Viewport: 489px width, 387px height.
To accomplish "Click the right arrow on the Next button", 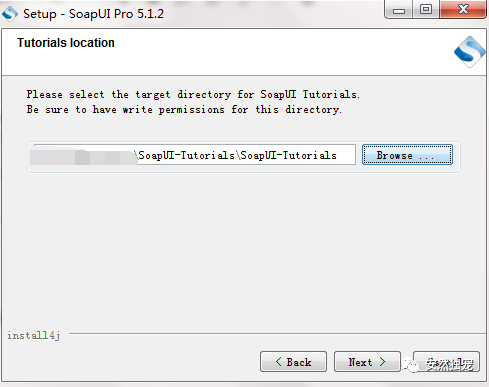I will tap(382, 362).
